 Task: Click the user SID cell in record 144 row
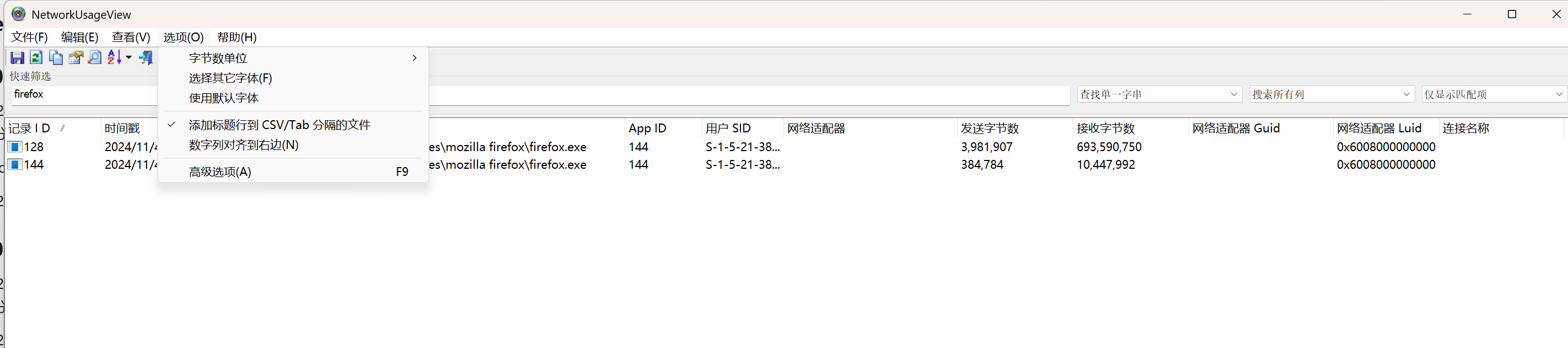[743, 164]
